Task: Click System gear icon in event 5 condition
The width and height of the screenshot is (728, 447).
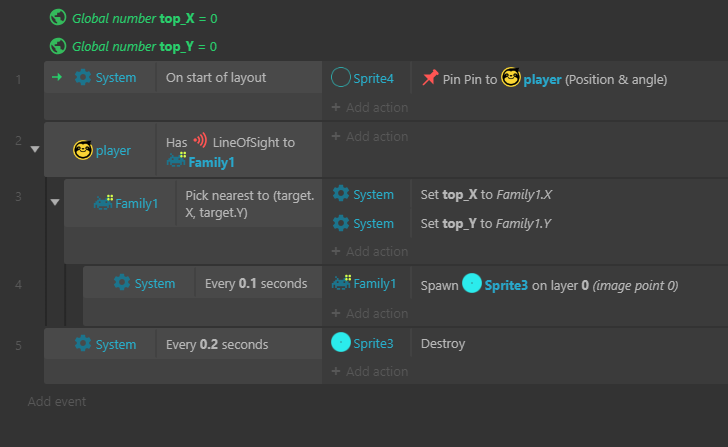Action: [83, 343]
